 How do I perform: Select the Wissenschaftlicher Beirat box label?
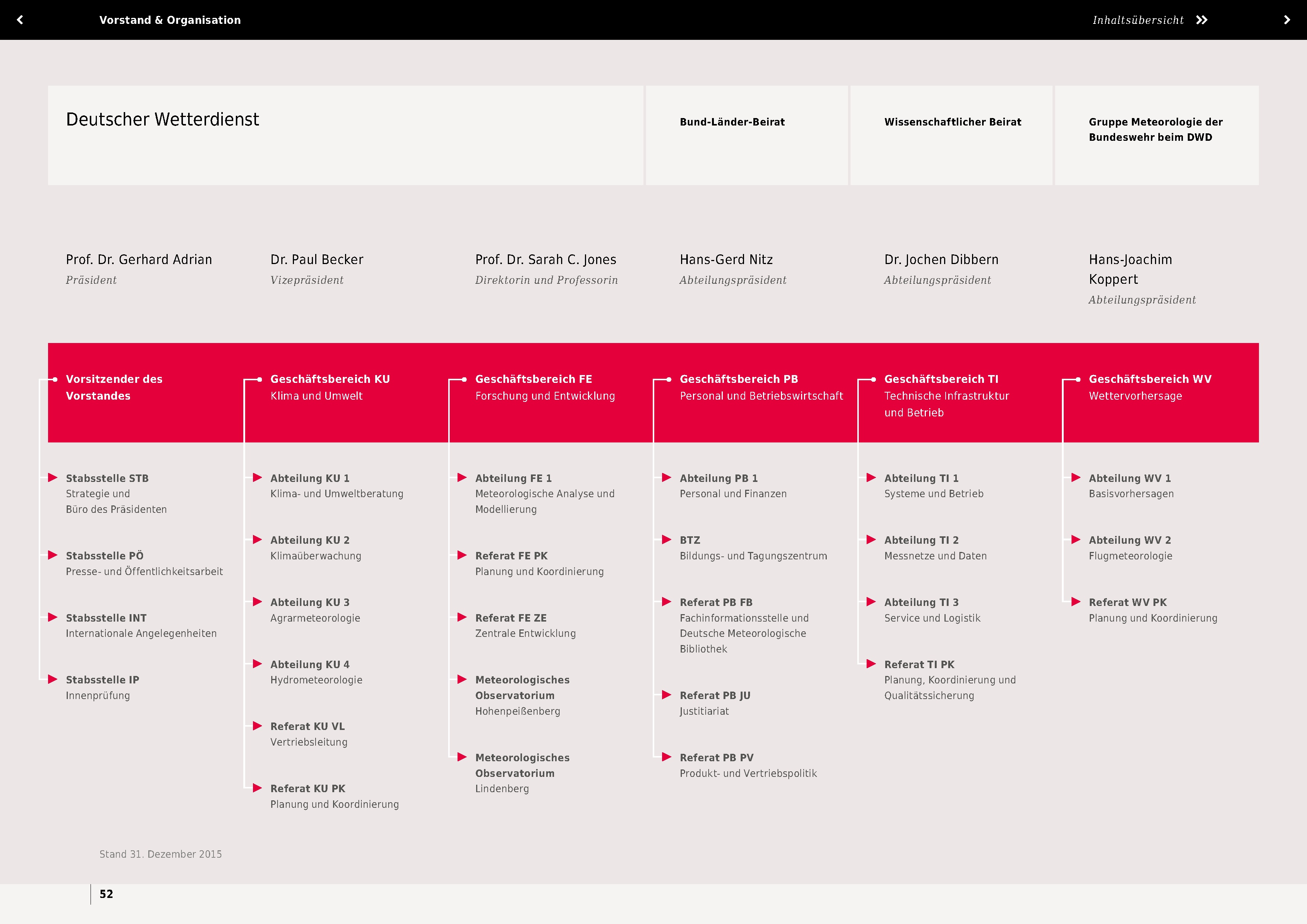click(952, 122)
